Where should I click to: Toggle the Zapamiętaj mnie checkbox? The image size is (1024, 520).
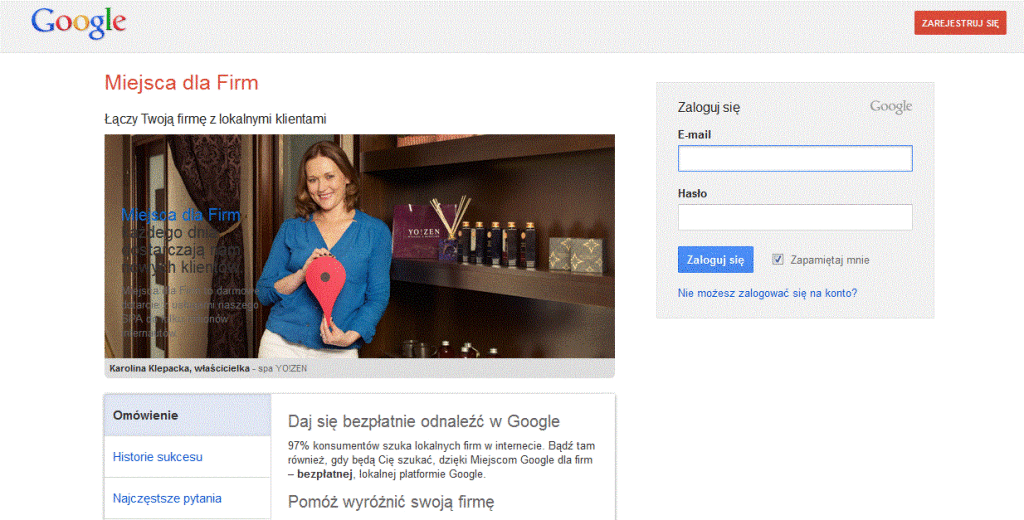click(778, 260)
